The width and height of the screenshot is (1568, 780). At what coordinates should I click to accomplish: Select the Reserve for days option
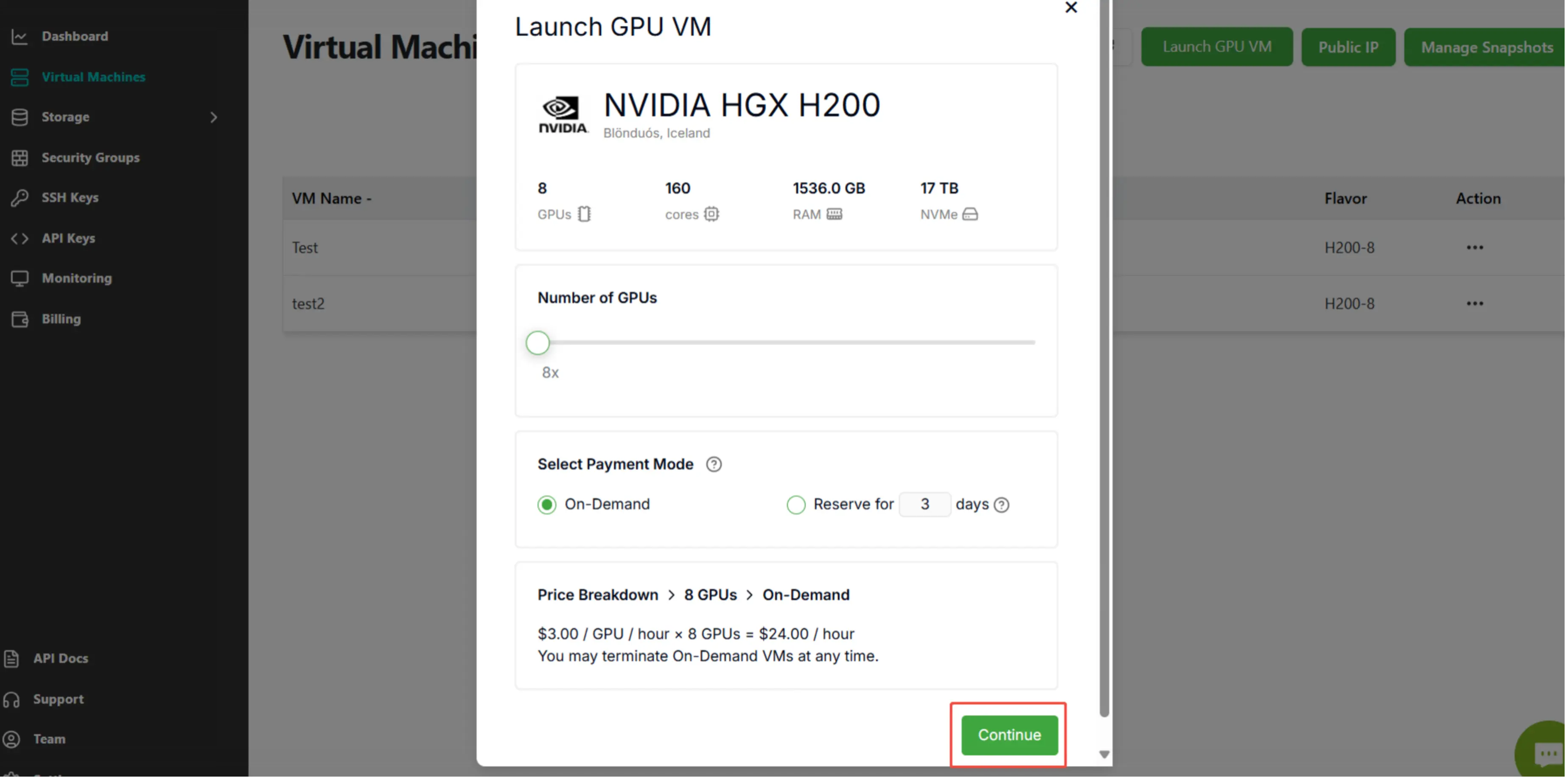(x=795, y=505)
